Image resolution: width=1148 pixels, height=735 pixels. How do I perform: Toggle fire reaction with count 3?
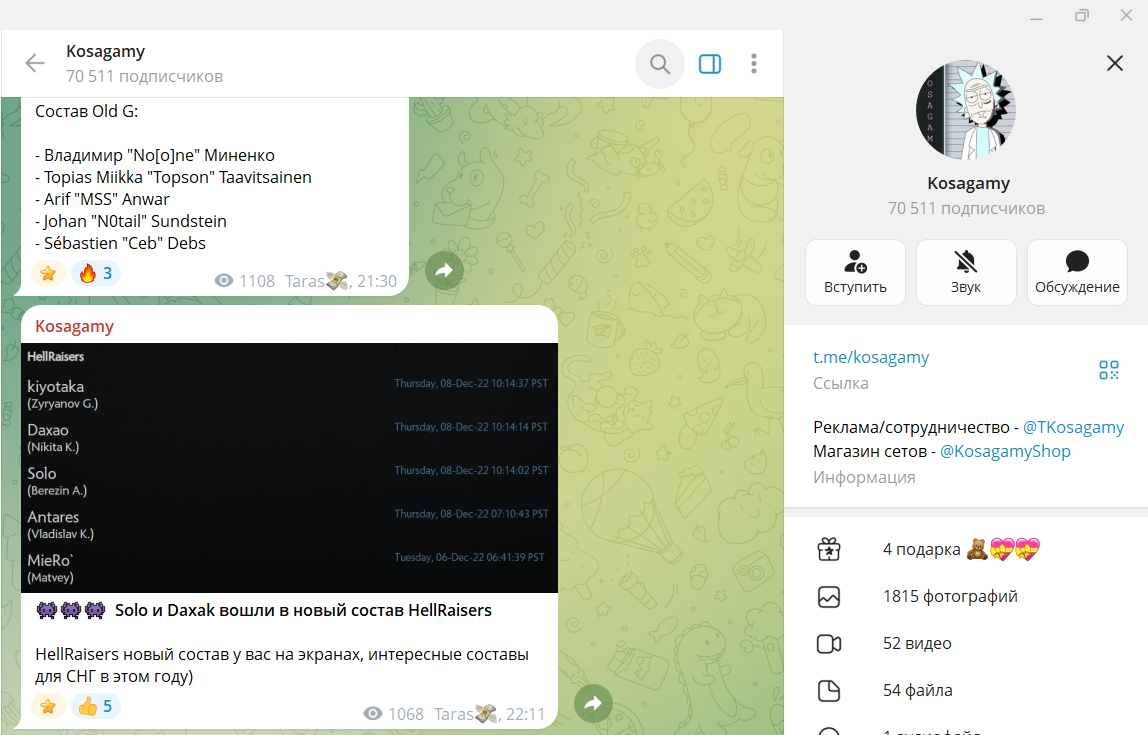pyautogui.click(x=96, y=273)
